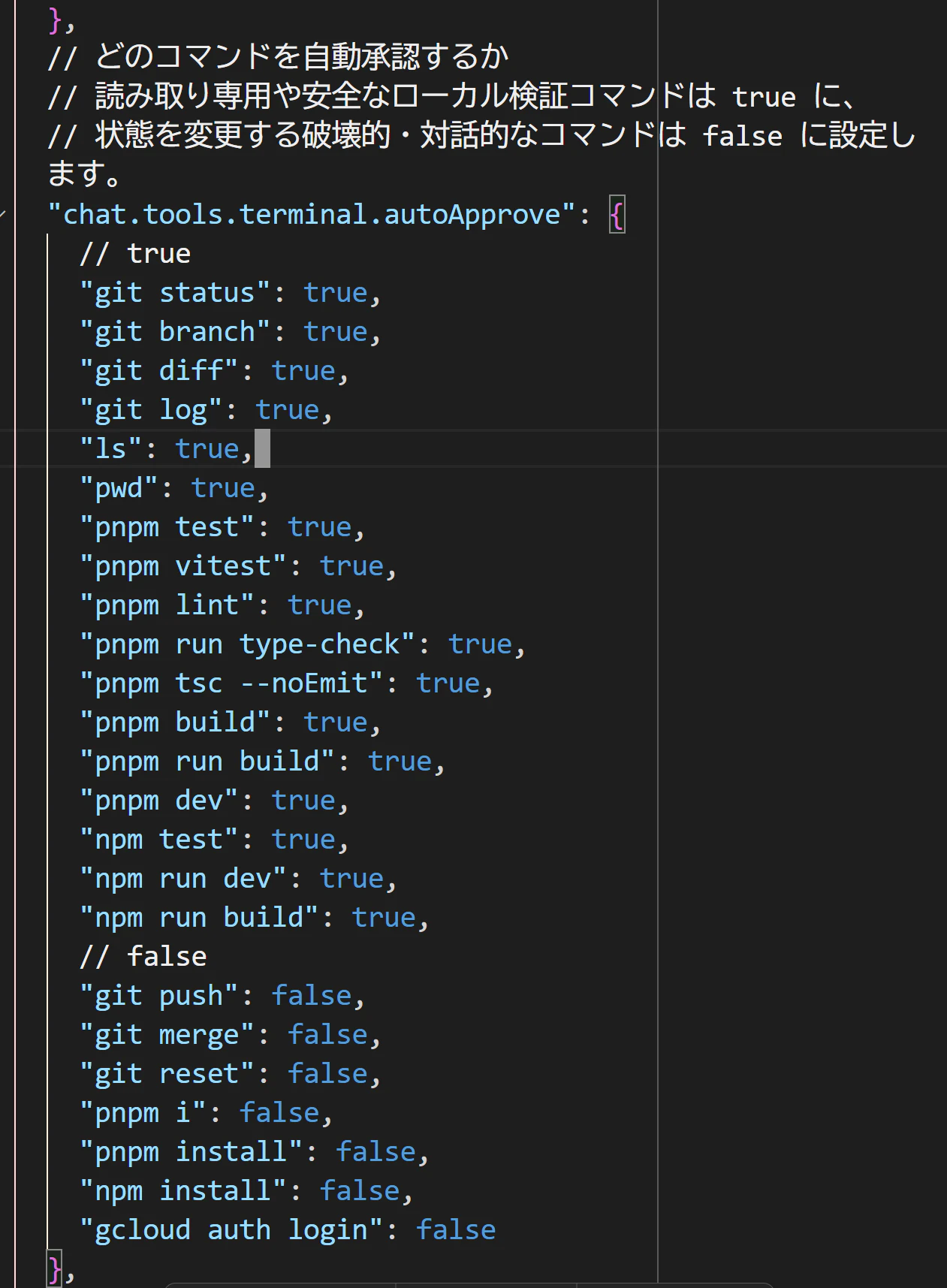This screenshot has width=947, height=1288.
Task: Click true value of "pnpm run type-check"
Action: (x=480, y=645)
